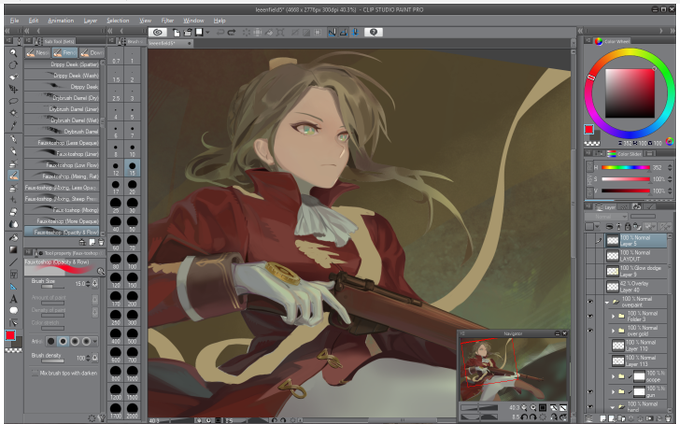Select the Balloon tool
Viewport: 680px width, 424px height.
click(13, 310)
